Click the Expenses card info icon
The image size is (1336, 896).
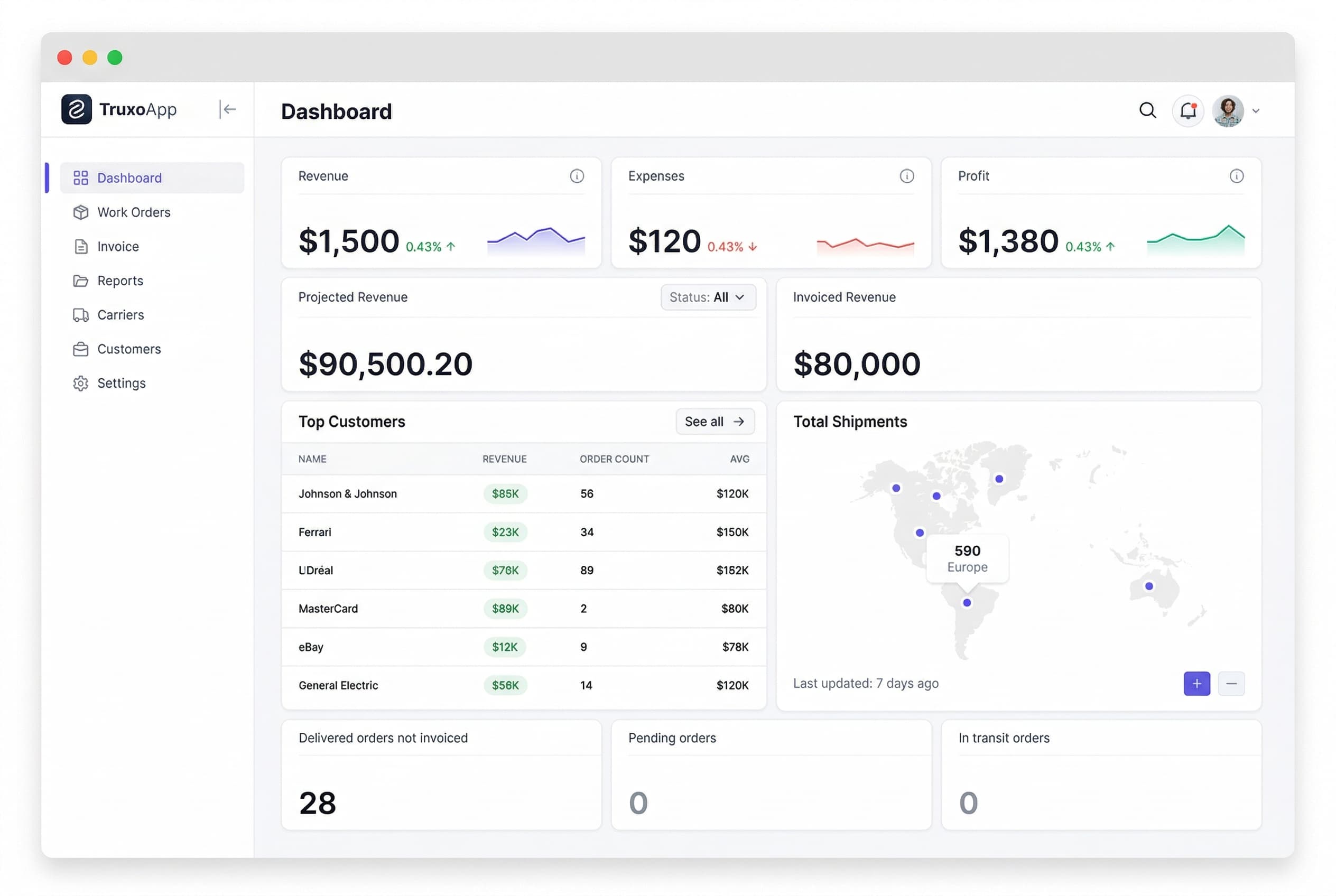click(907, 176)
